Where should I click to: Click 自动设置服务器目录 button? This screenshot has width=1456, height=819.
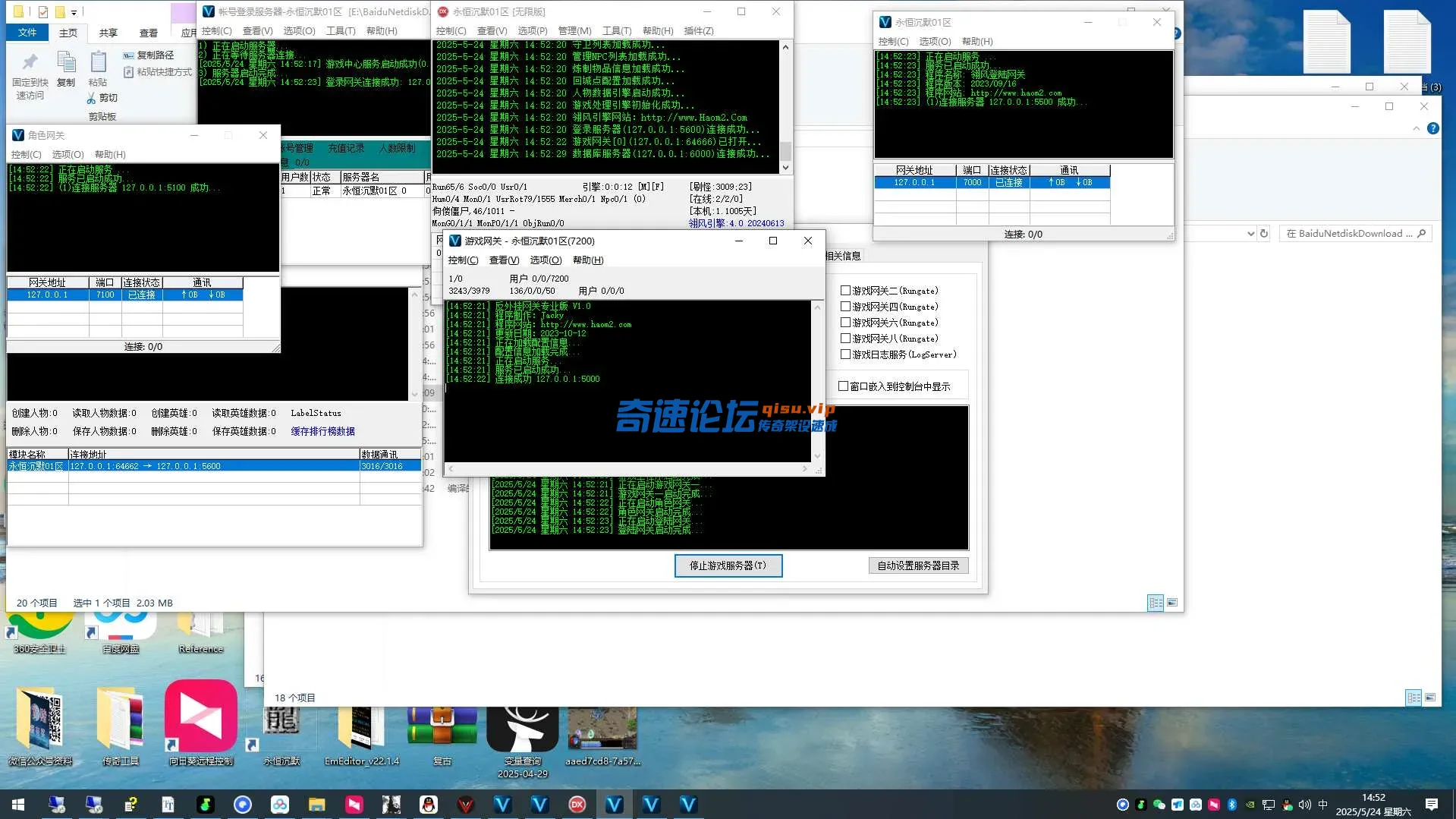tap(918, 565)
